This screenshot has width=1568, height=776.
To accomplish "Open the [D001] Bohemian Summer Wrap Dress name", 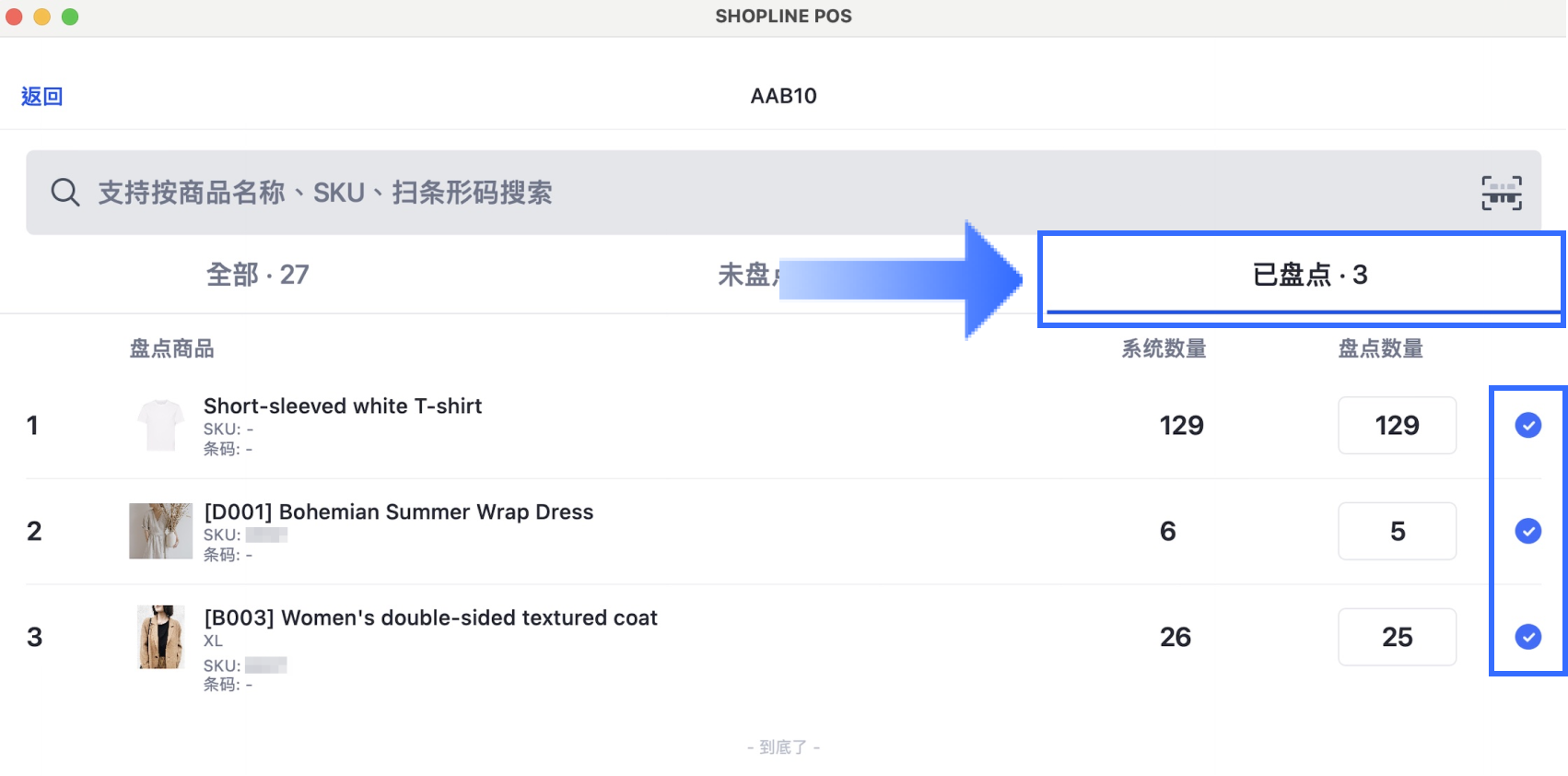I will click(x=399, y=512).
